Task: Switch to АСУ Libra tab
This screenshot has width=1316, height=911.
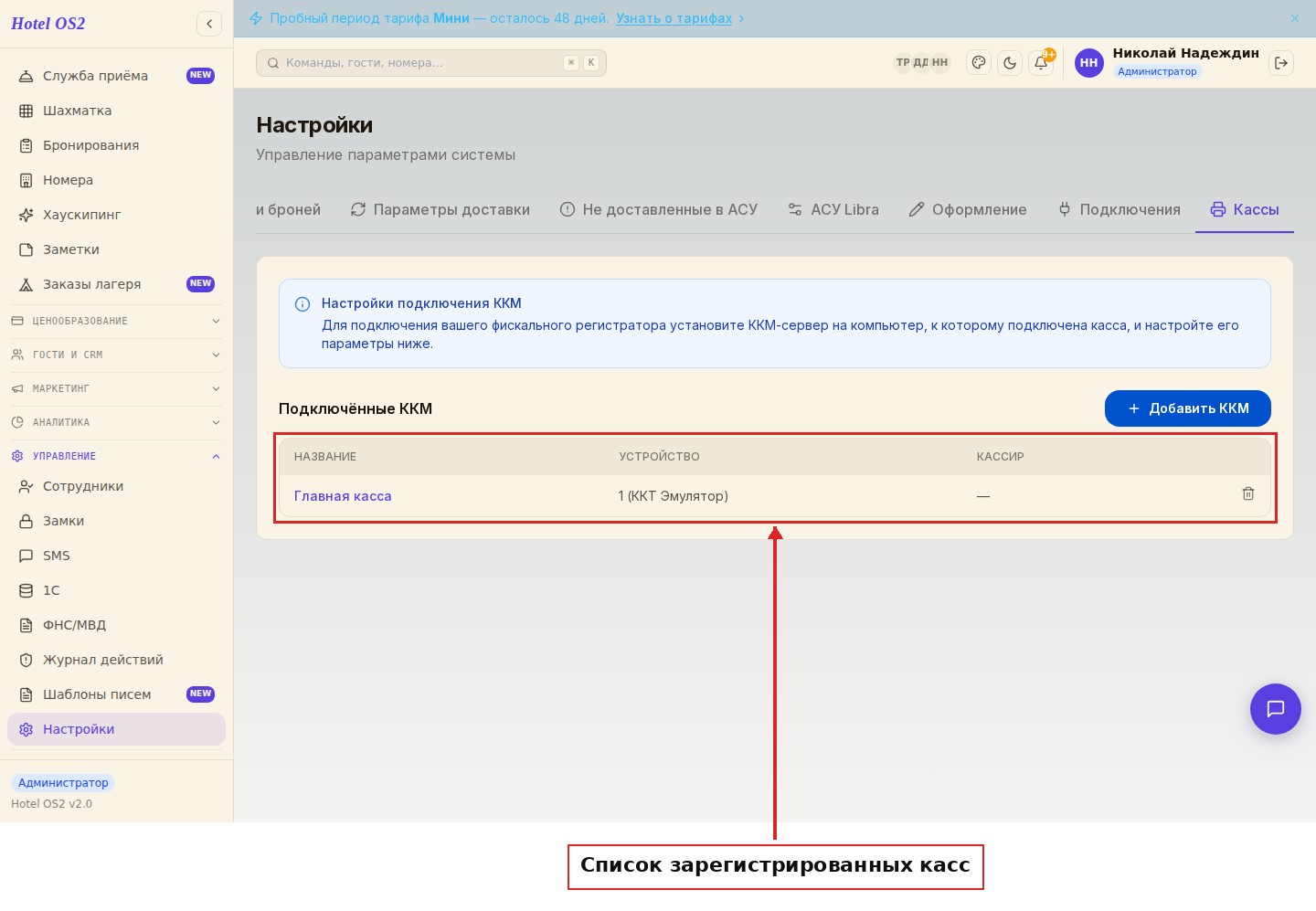Action: click(833, 209)
